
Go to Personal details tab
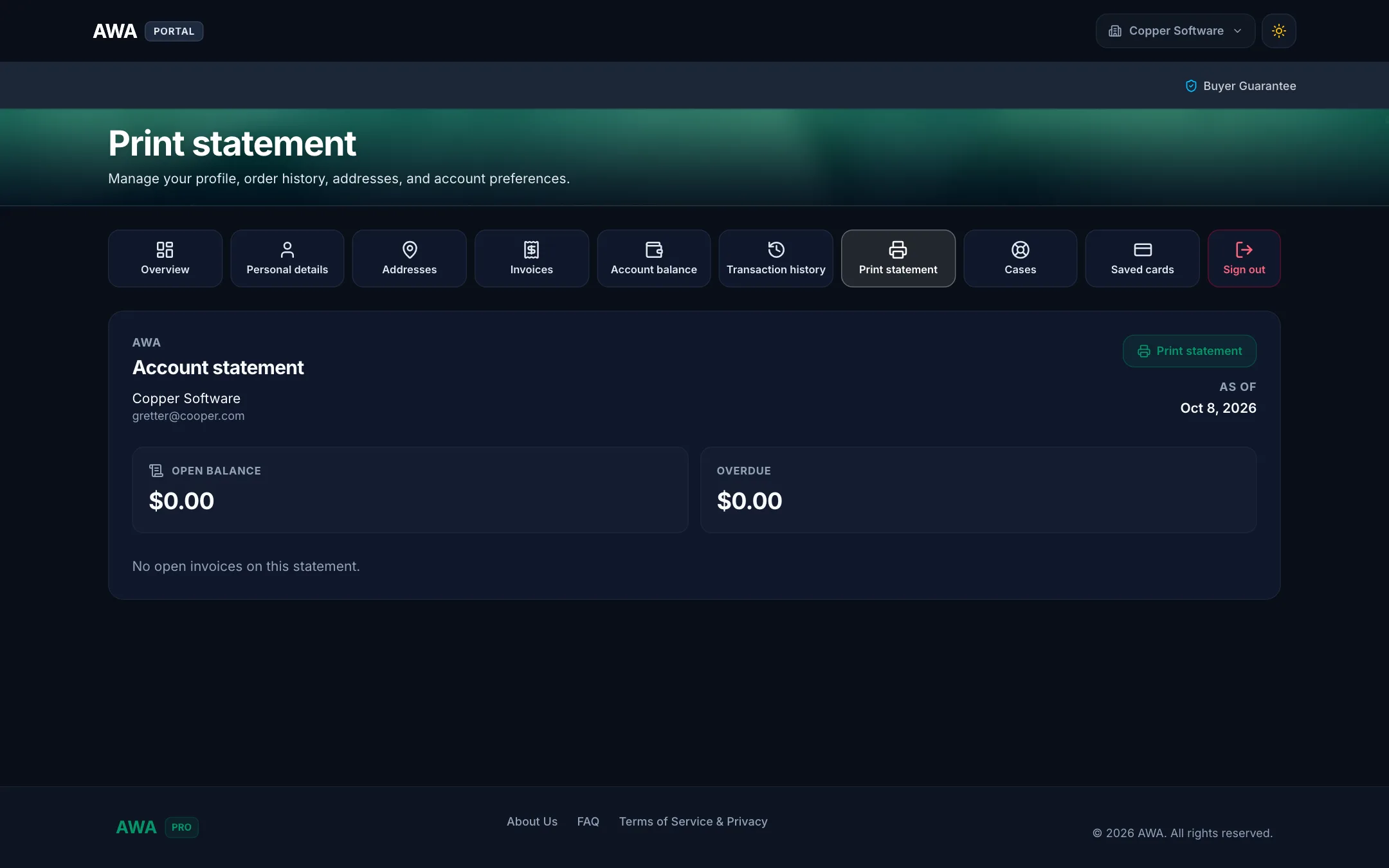(x=287, y=258)
